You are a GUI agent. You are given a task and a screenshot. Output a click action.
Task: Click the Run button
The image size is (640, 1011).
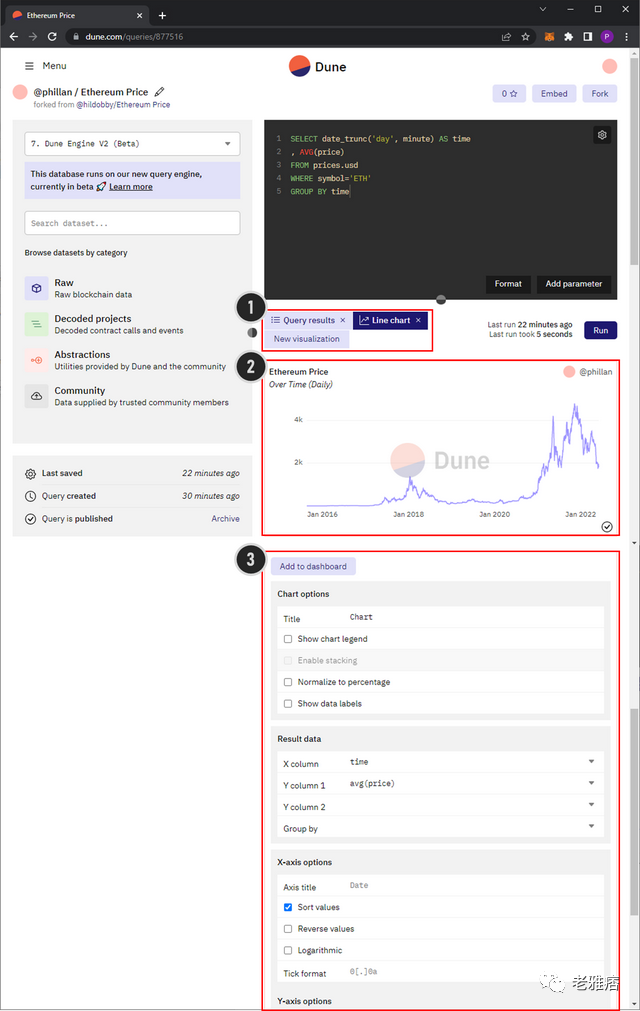601,330
